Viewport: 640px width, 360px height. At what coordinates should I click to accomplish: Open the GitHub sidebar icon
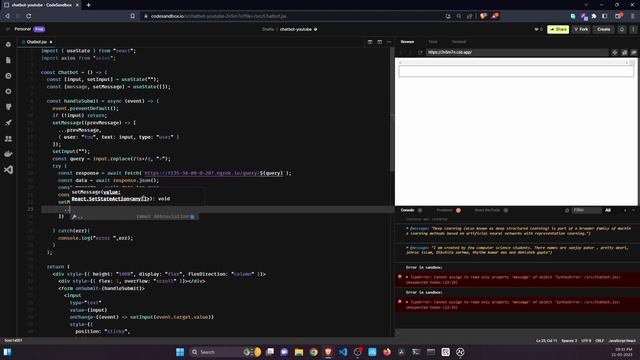pos(8,107)
